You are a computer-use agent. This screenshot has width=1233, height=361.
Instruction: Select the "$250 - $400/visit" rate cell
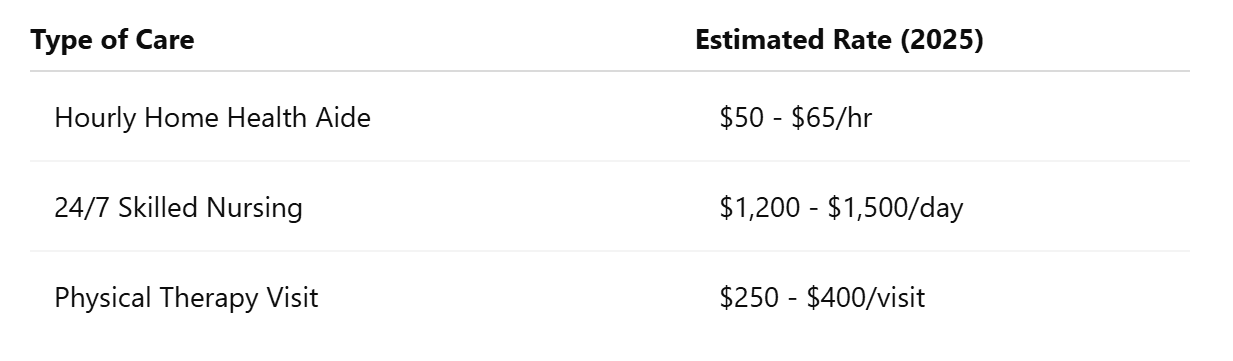click(x=822, y=298)
